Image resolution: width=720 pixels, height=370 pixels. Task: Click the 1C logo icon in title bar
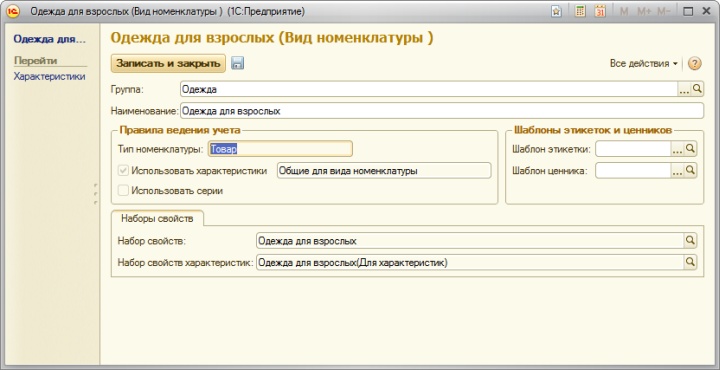point(13,11)
